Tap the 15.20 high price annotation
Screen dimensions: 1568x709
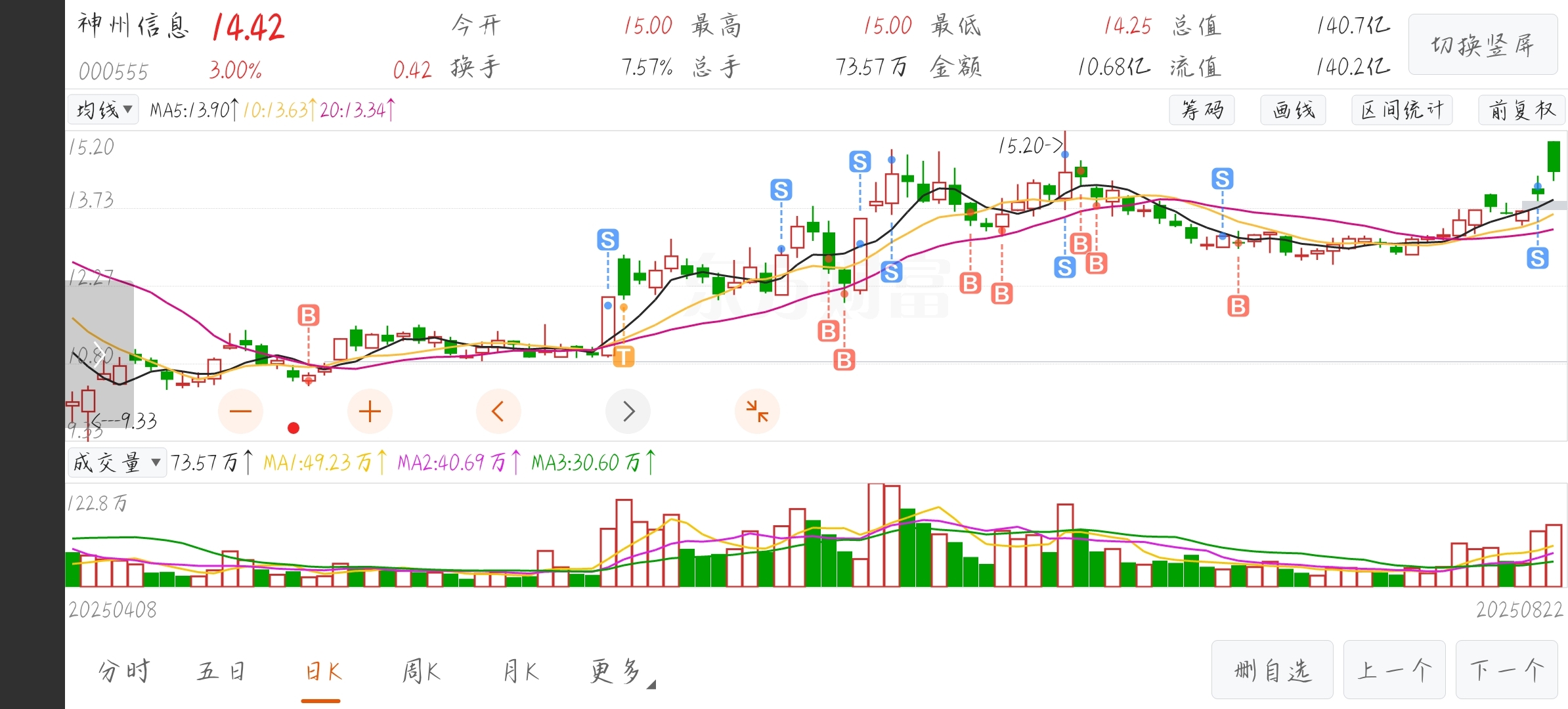[x=1030, y=145]
